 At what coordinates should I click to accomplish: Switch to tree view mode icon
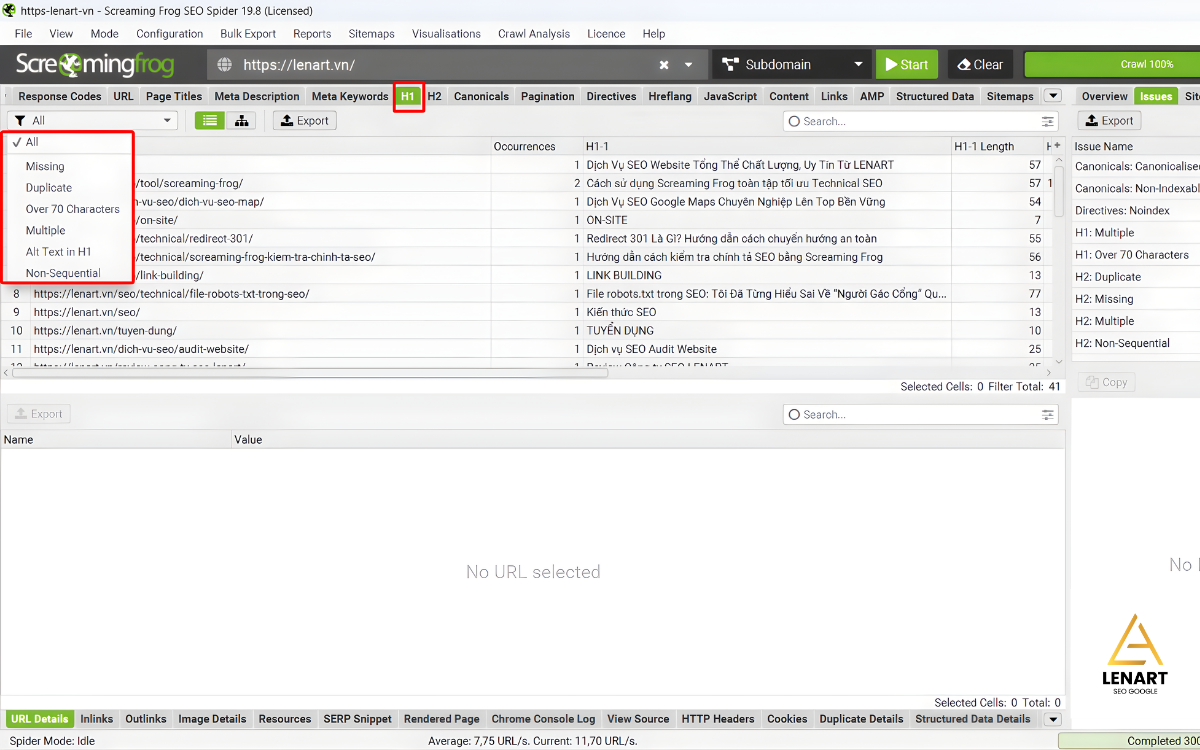coord(241,121)
